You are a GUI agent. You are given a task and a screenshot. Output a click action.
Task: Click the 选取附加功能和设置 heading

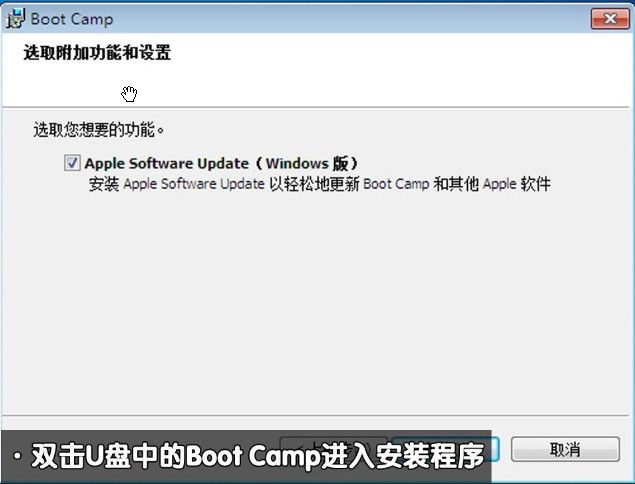coord(97,53)
